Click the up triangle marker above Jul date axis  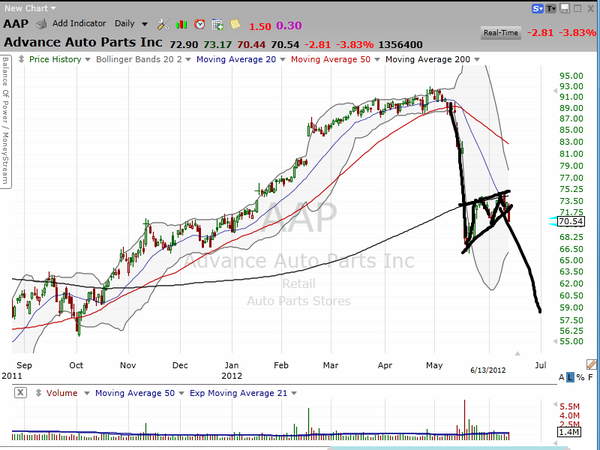(x=517, y=354)
